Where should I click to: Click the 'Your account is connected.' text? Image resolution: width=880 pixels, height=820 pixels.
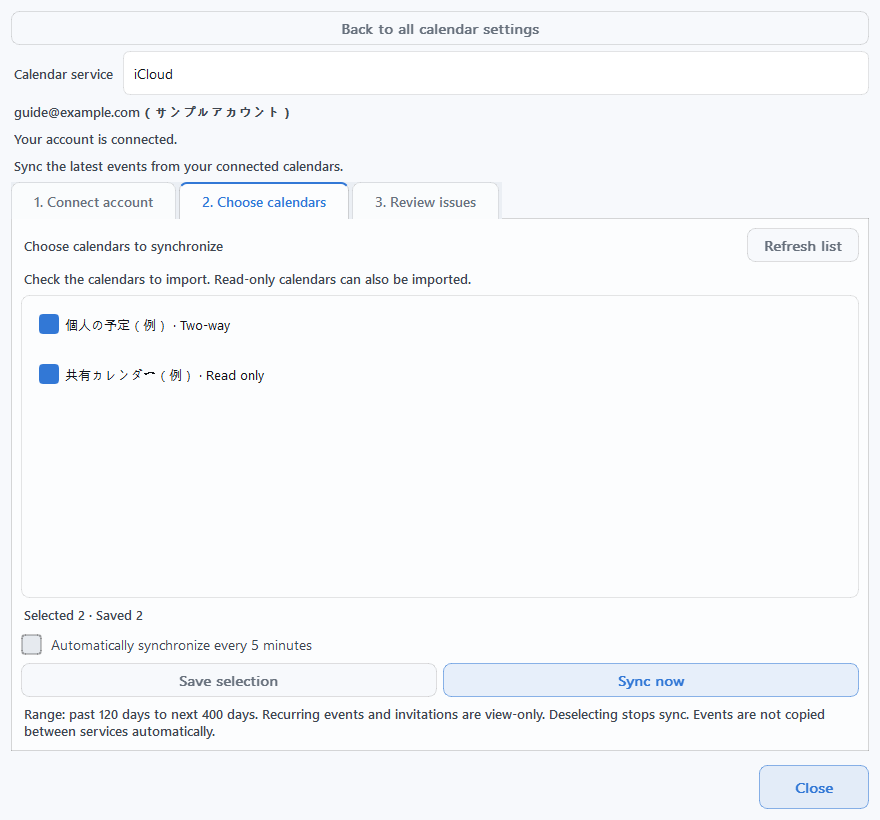[95, 139]
